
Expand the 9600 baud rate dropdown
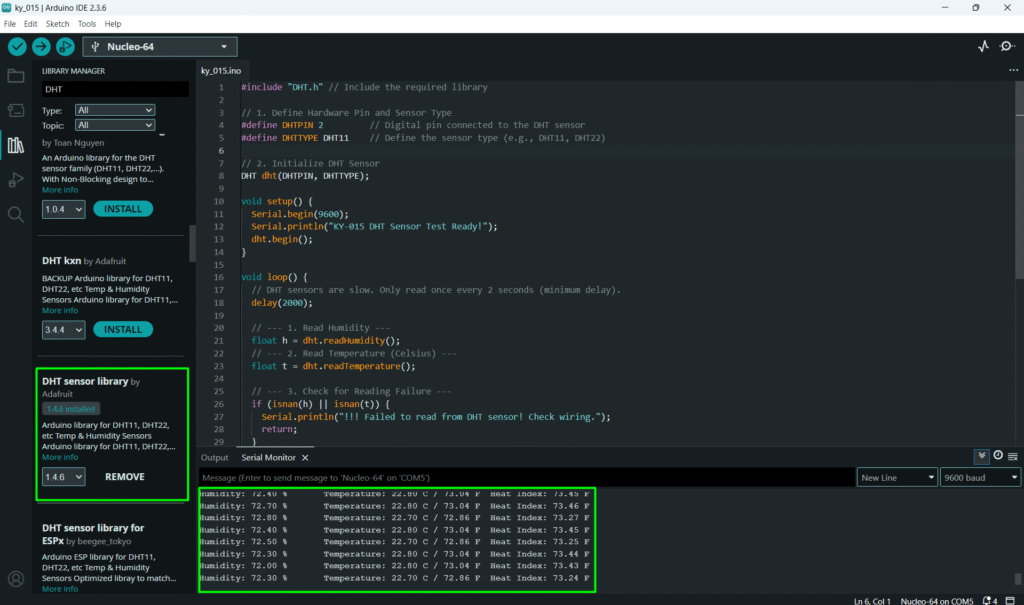[x=980, y=478]
